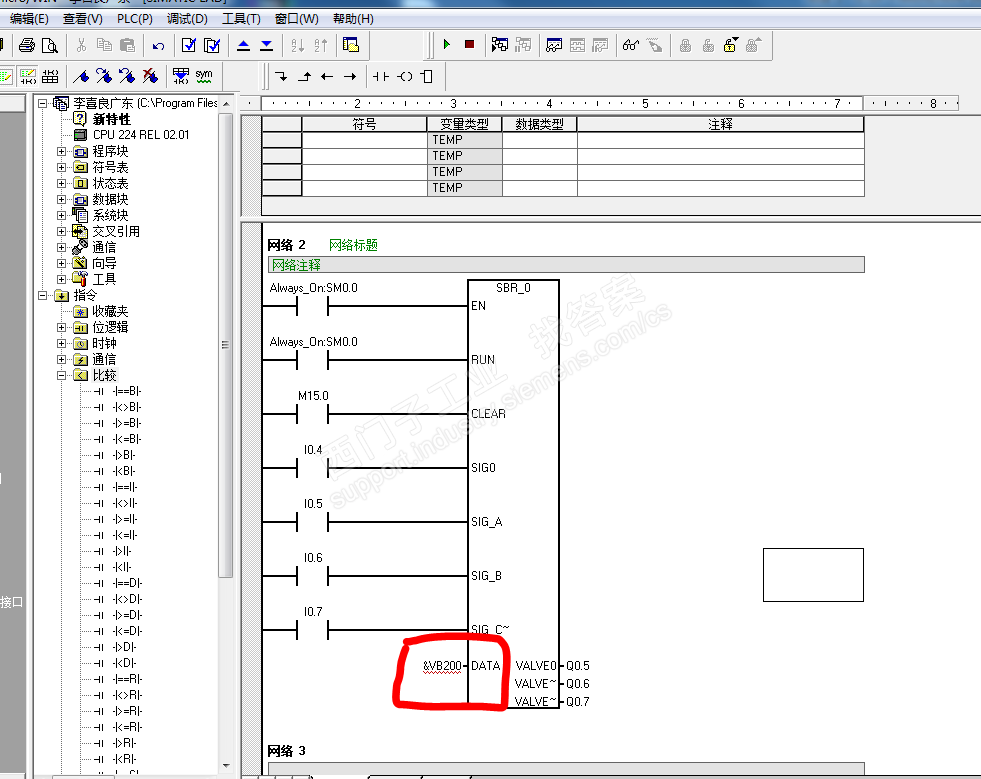Select the >=I compare instruction
This screenshot has width=981, height=779.
point(125,519)
